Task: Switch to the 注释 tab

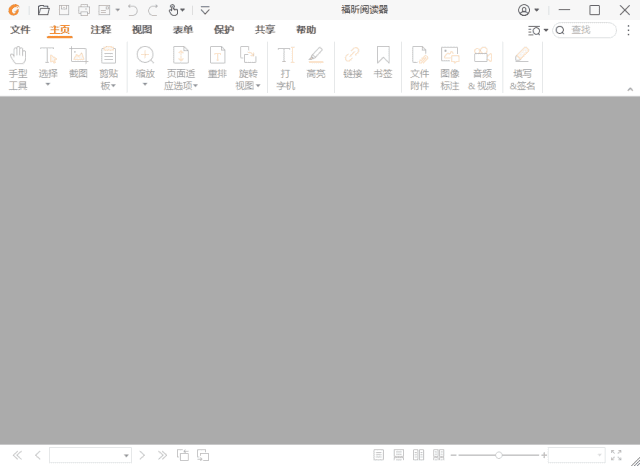Action: pos(101,30)
